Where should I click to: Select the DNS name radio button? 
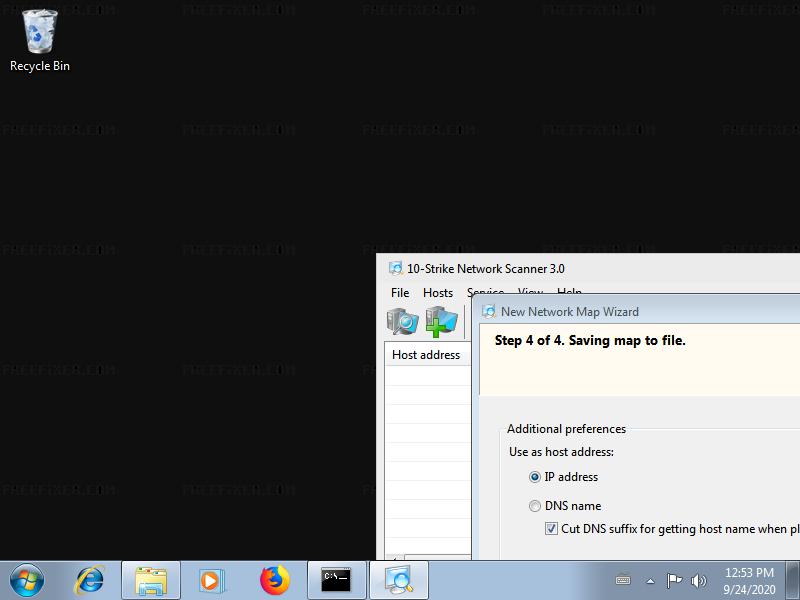click(x=535, y=506)
